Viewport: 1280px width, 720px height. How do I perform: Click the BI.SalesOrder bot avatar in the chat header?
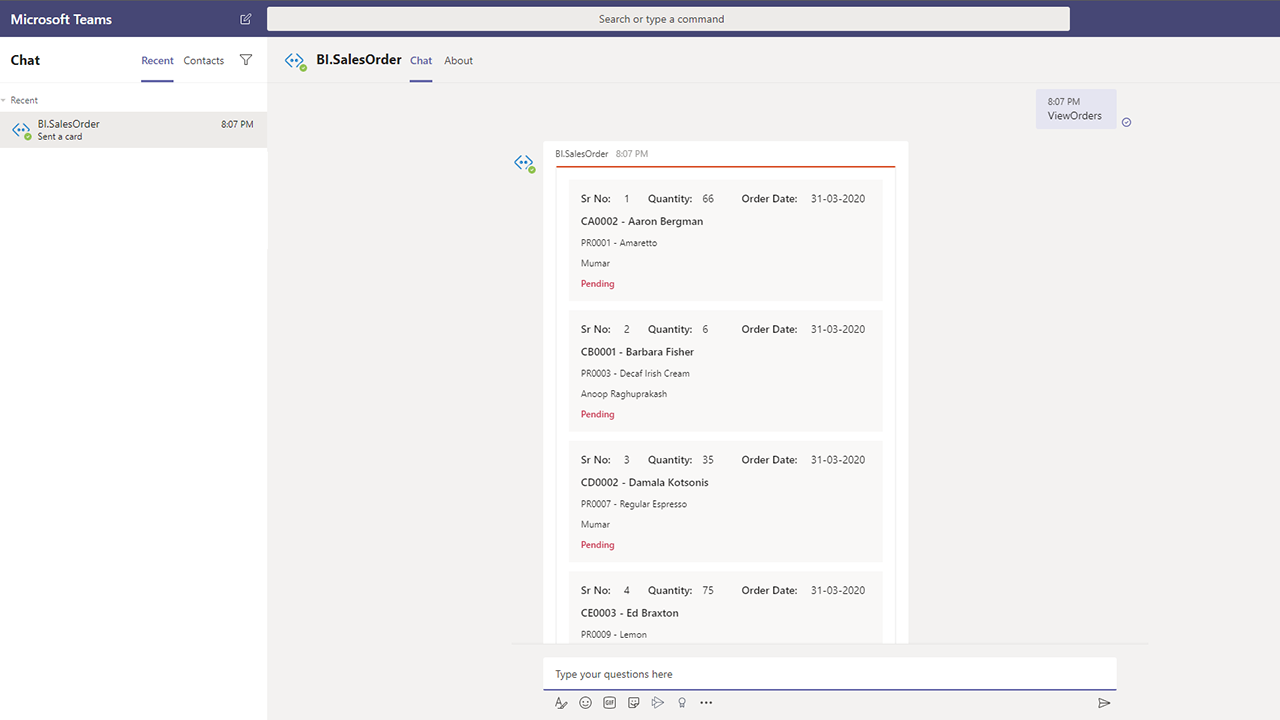point(295,61)
